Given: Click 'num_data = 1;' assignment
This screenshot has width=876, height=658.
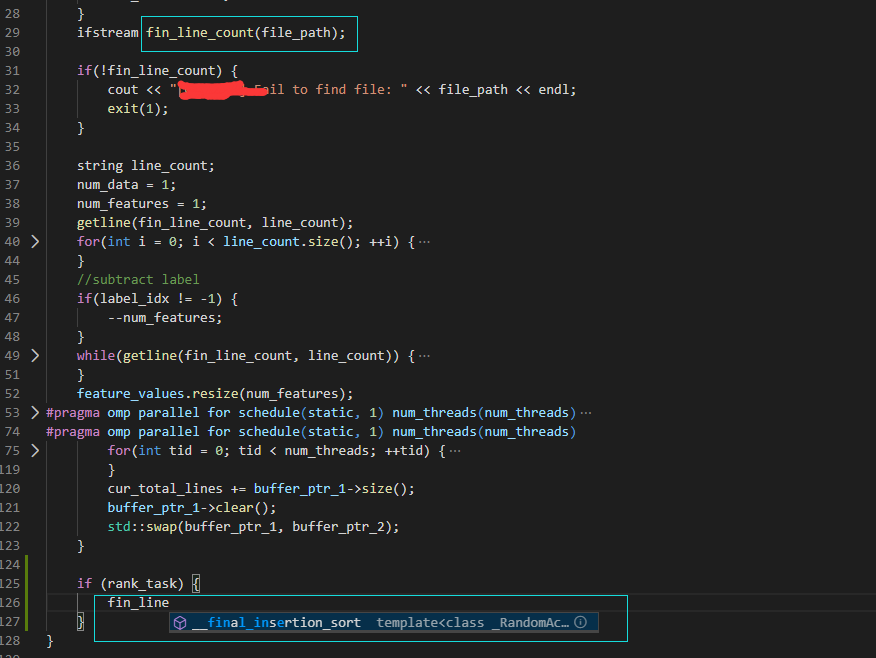Looking at the screenshot, I should [x=126, y=185].
